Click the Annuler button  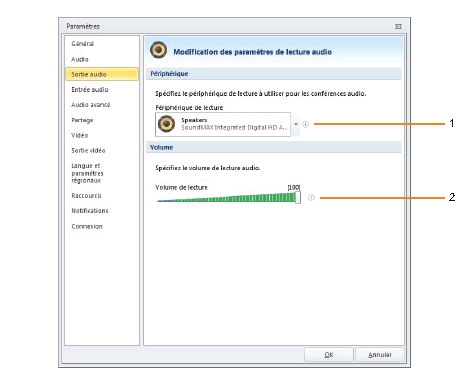380,355
